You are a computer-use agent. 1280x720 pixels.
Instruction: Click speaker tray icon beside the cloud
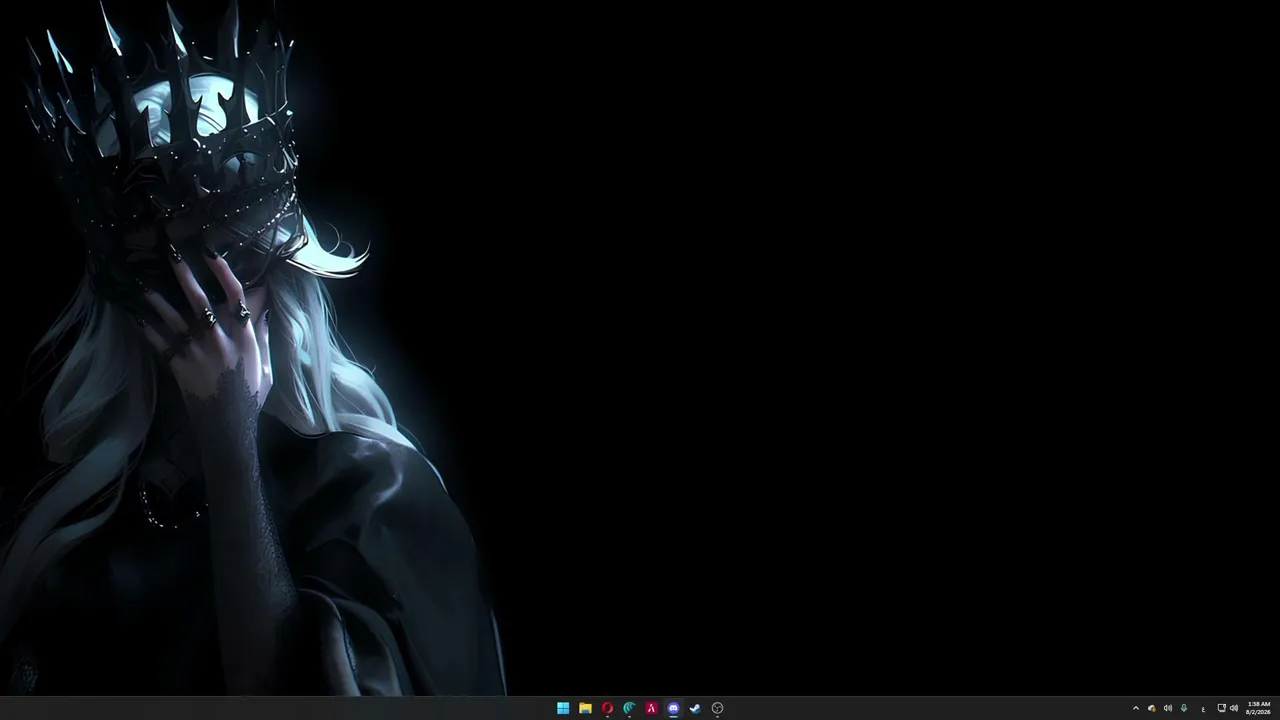1167,708
